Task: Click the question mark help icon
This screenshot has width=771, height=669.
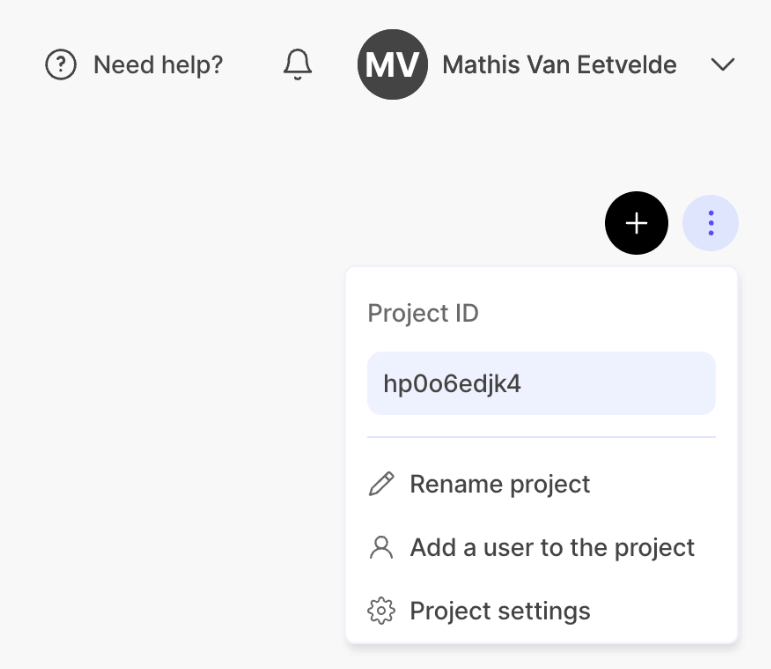Action: coord(61,65)
